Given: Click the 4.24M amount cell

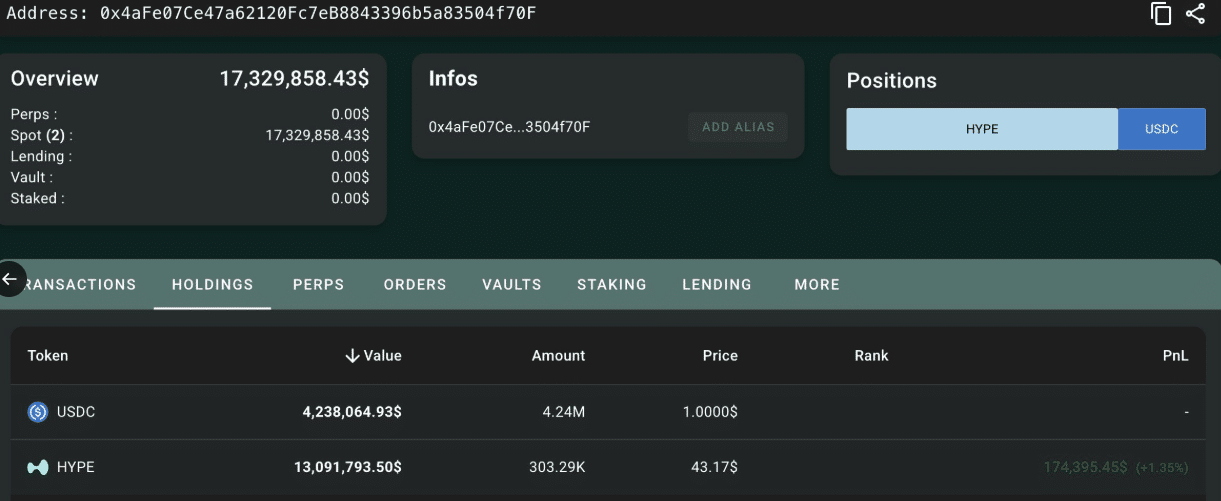Looking at the screenshot, I should click(564, 412).
